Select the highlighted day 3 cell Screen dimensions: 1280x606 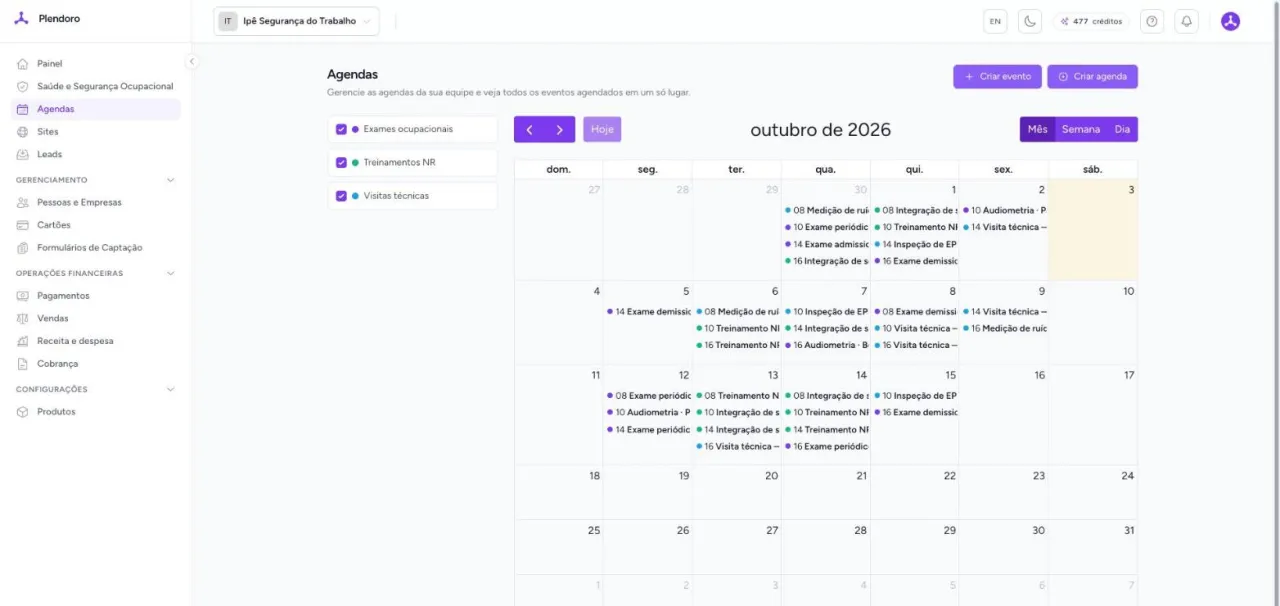point(1093,230)
